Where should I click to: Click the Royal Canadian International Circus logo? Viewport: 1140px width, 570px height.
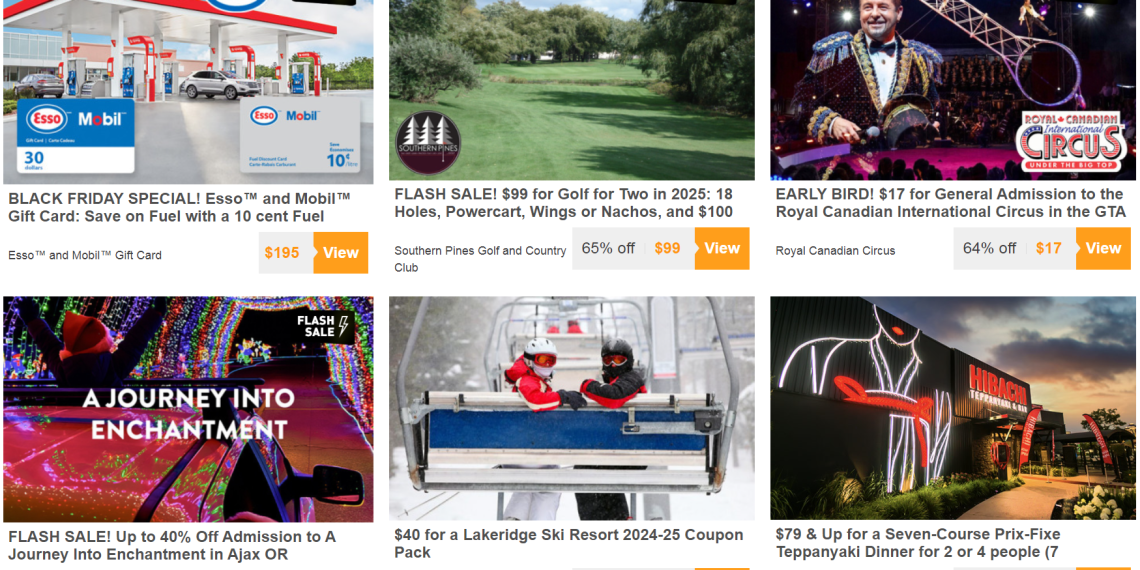click(x=1072, y=142)
